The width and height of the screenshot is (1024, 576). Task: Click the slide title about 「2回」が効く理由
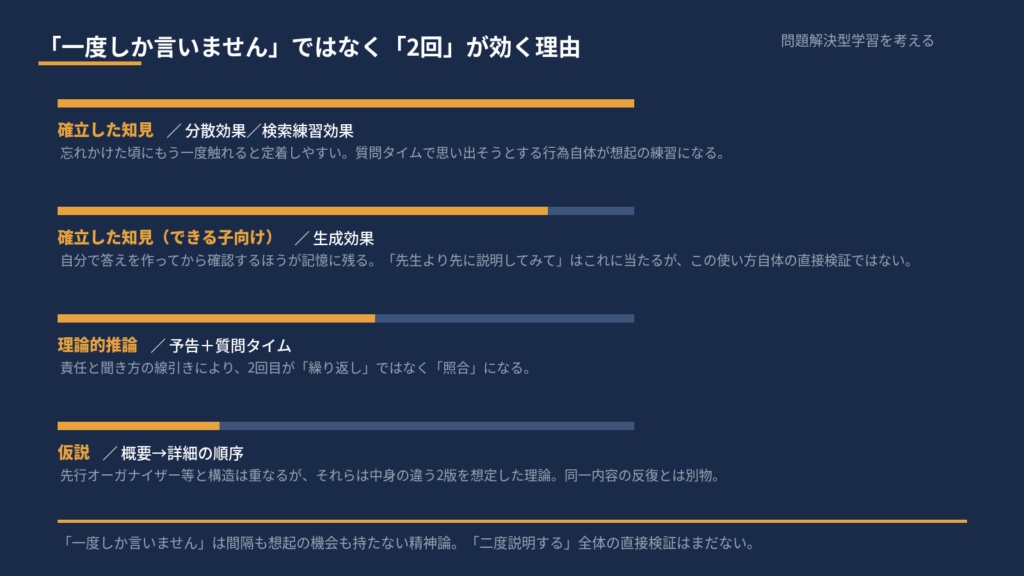click(312, 47)
